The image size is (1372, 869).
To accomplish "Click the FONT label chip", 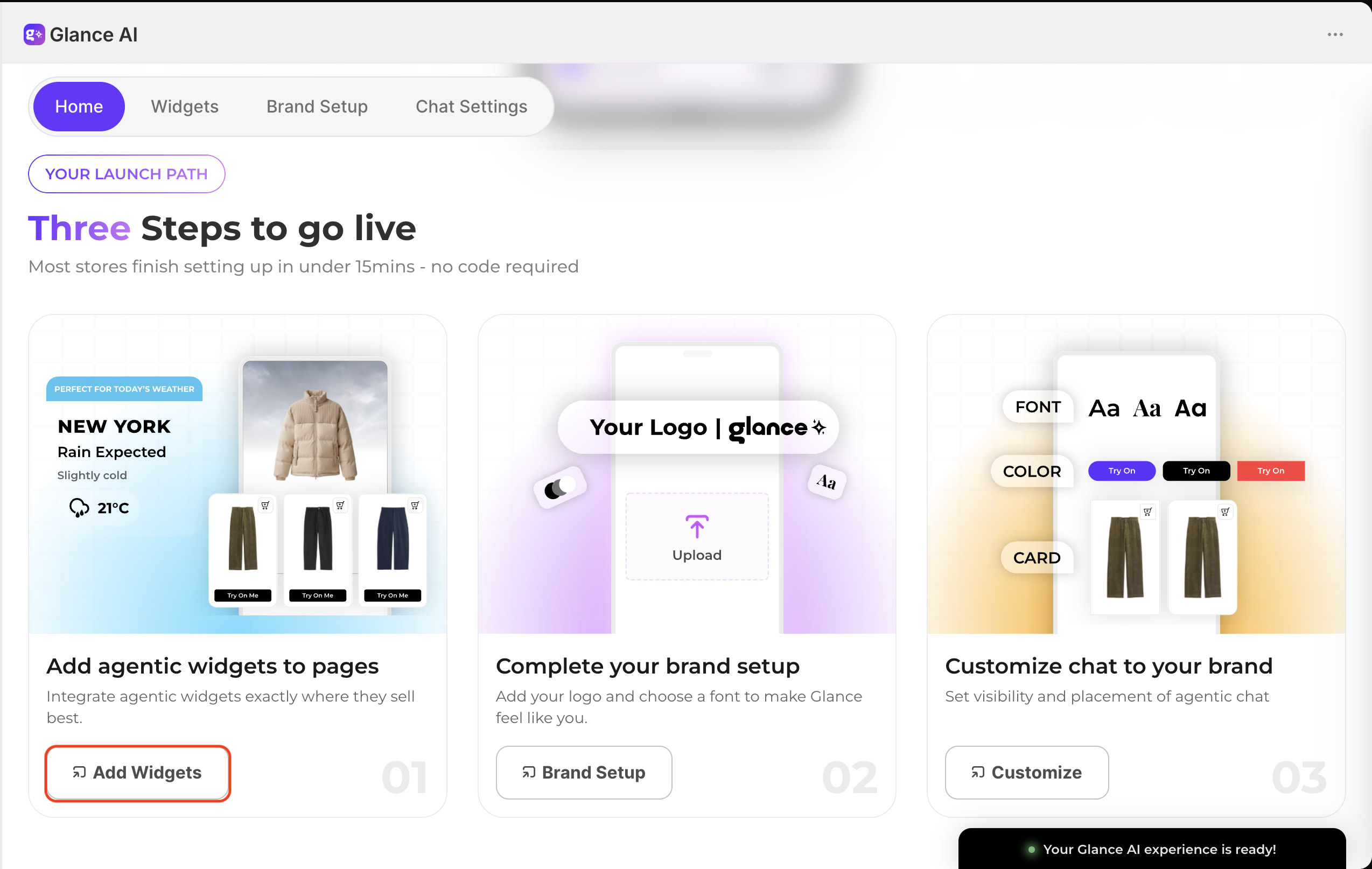I will click(1038, 407).
